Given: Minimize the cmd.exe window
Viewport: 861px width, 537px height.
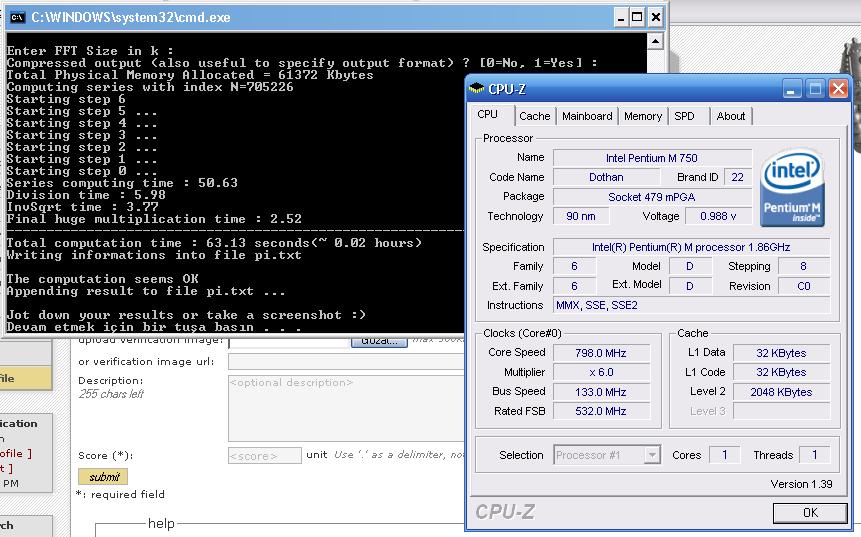Looking at the screenshot, I should [x=620, y=18].
